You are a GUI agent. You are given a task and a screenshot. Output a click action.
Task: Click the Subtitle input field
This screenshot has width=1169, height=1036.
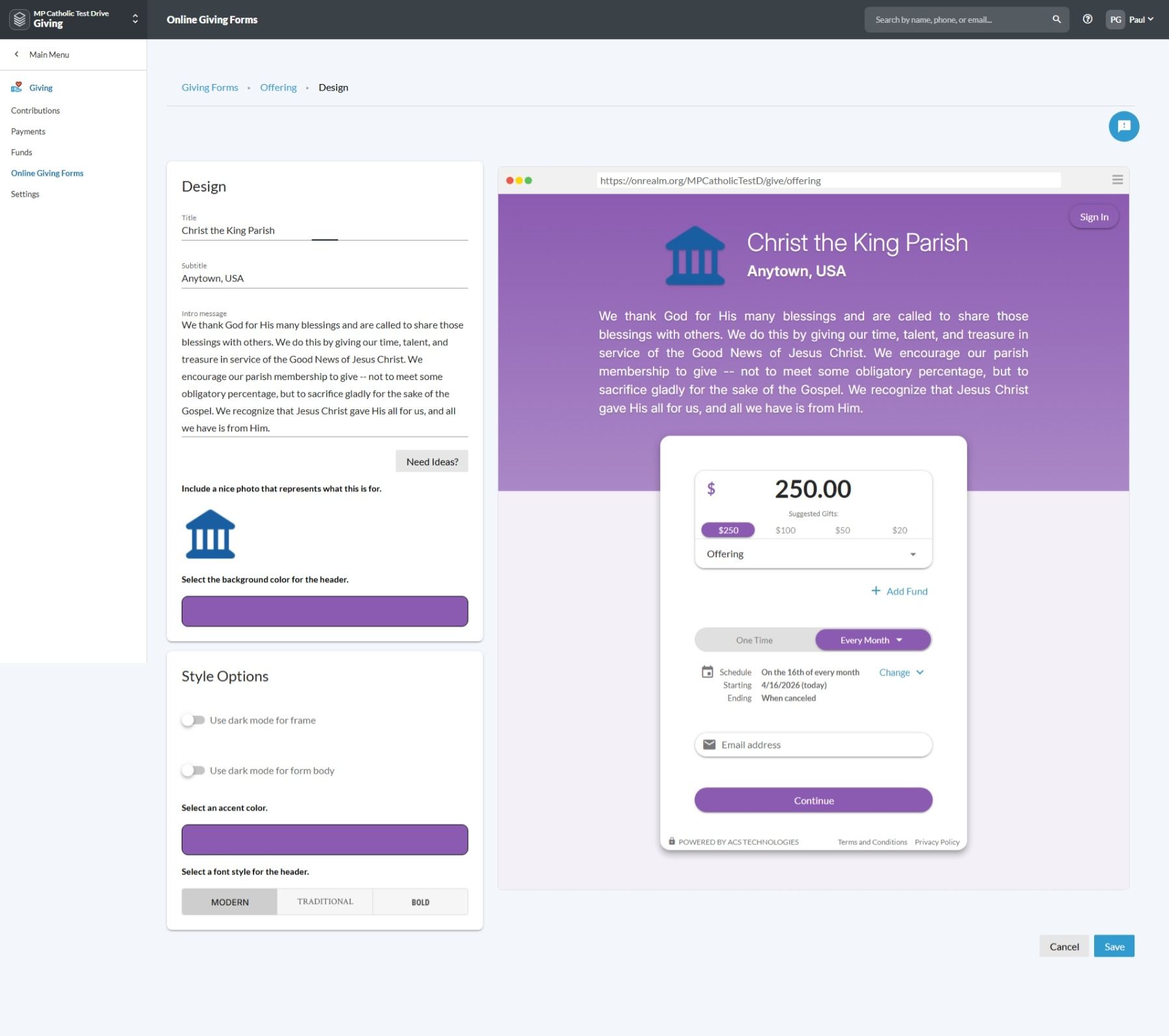(x=325, y=279)
